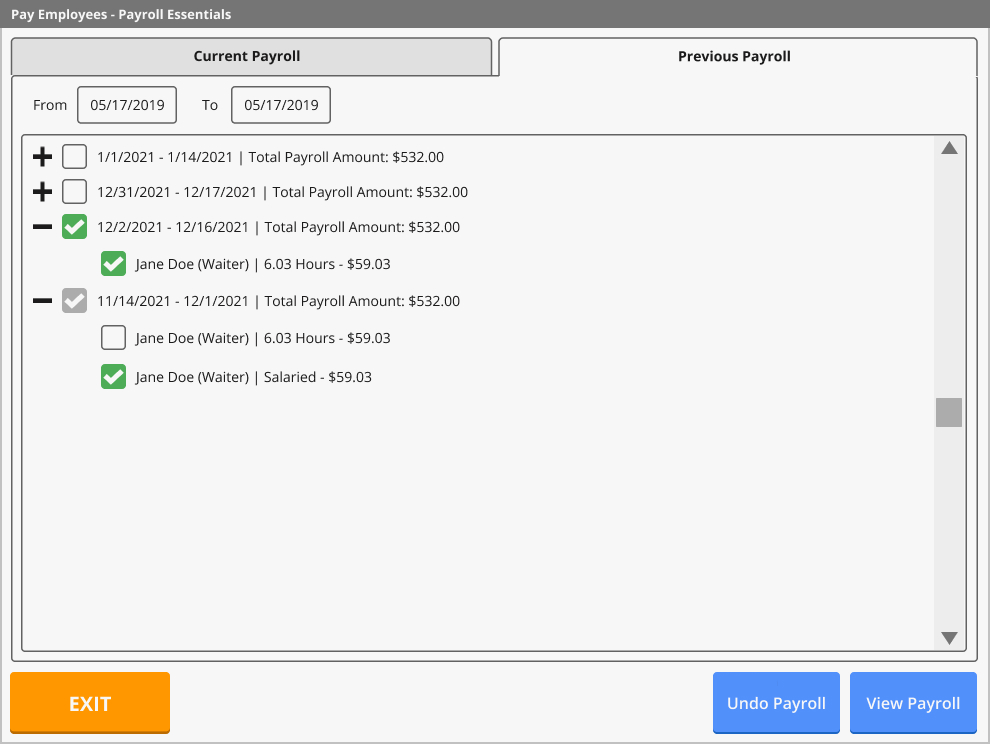990x744 pixels.
Task: Collapse the 12/2/2021 payroll with the minus icon
Action: pos(40,227)
